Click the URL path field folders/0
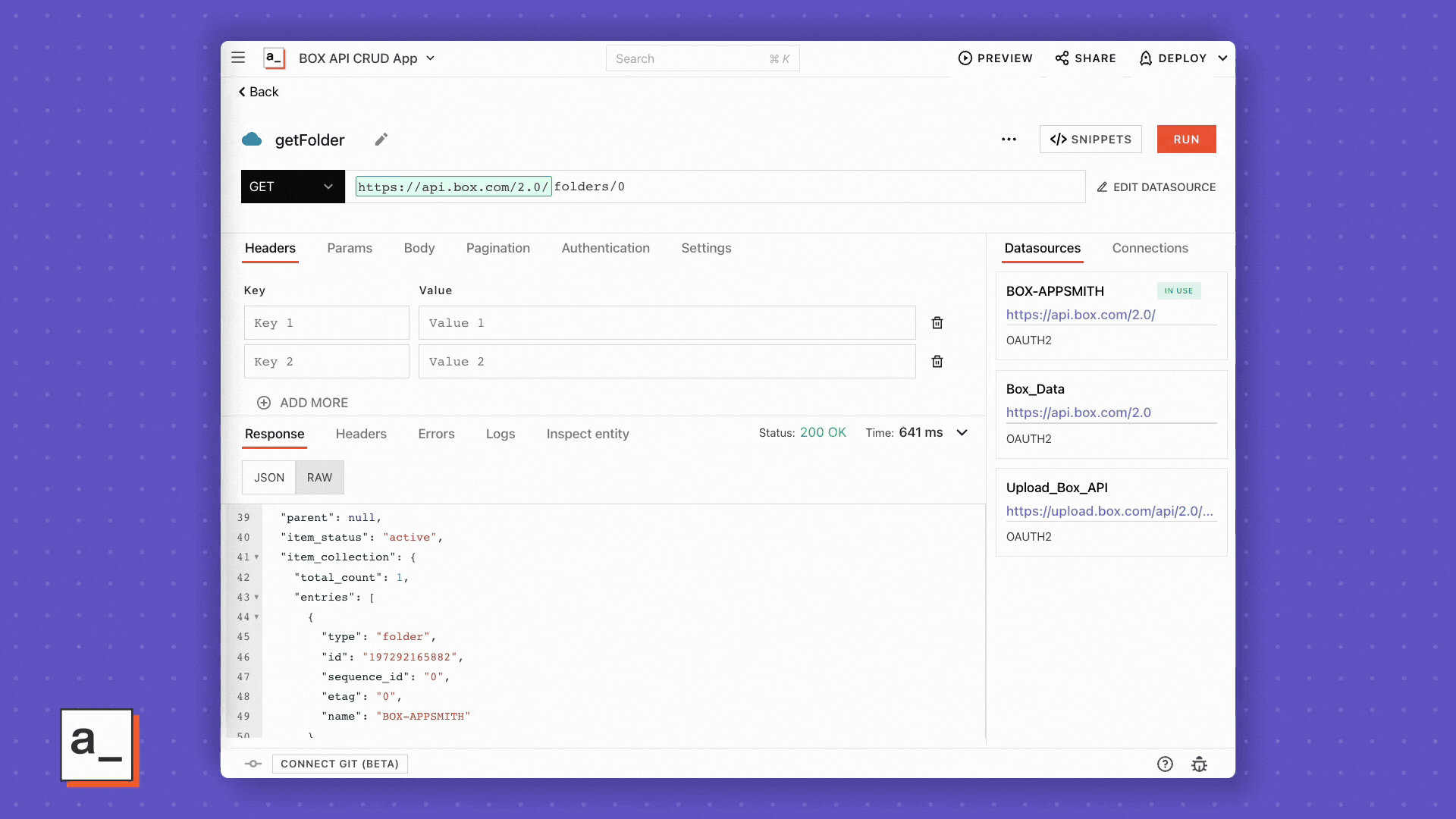Screen dimensions: 1456x819 pyautogui.click(x=589, y=187)
